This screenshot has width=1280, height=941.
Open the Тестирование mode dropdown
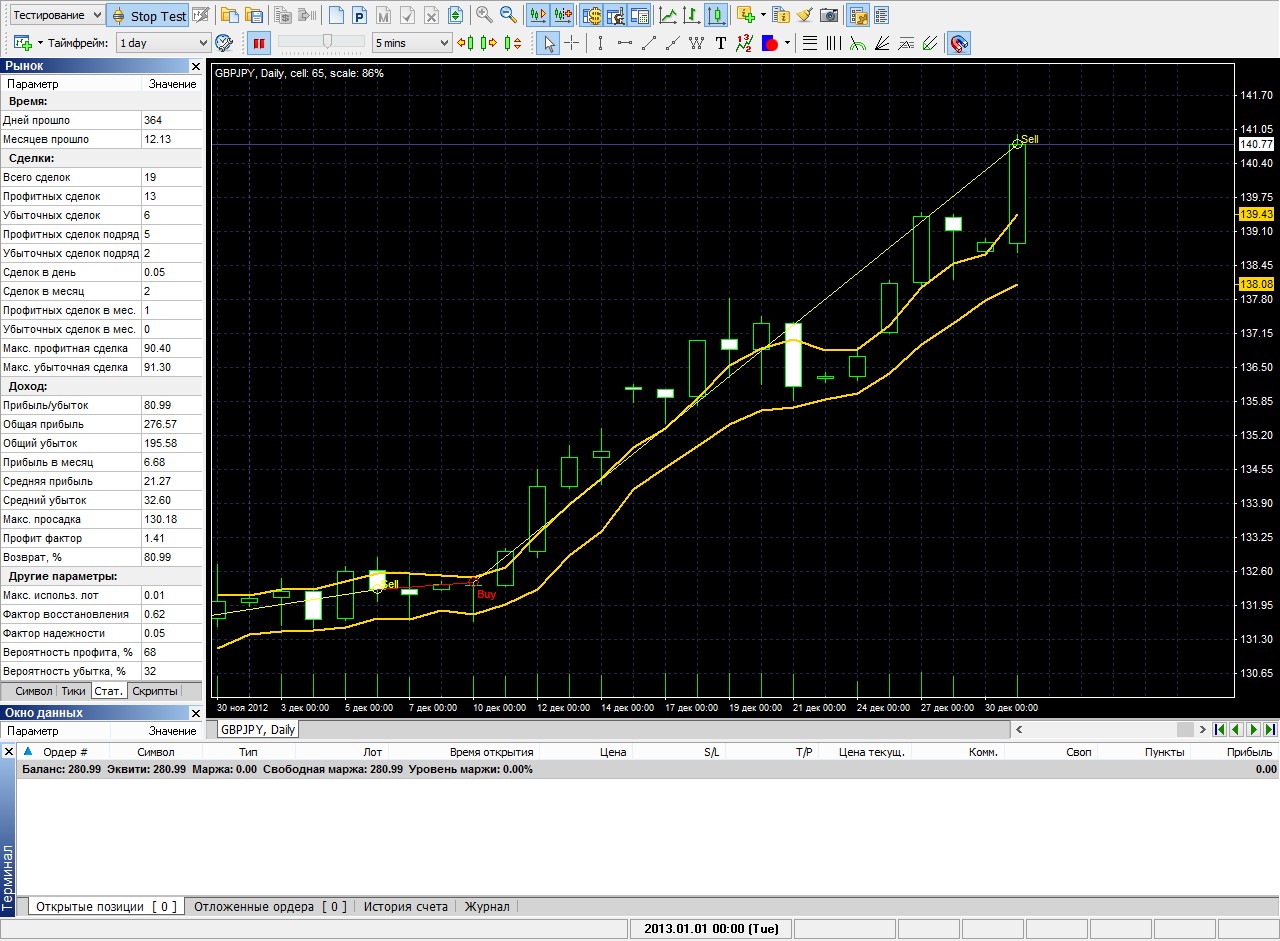click(57, 15)
